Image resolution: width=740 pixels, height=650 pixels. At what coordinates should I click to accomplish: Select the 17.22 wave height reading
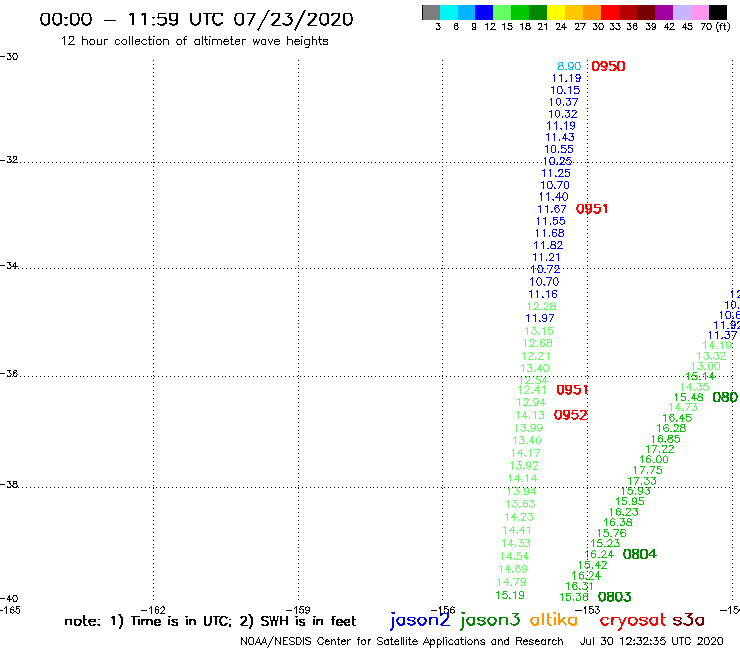(x=660, y=449)
